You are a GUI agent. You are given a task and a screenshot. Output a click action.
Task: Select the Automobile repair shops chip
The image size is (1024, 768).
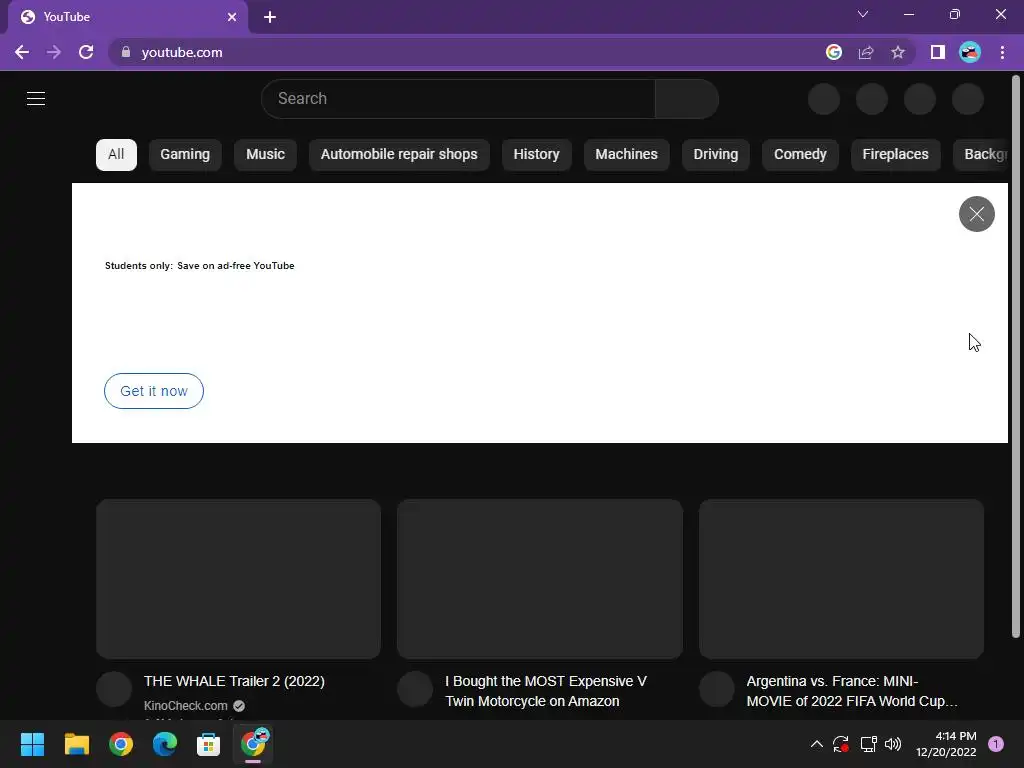click(x=399, y=155)
